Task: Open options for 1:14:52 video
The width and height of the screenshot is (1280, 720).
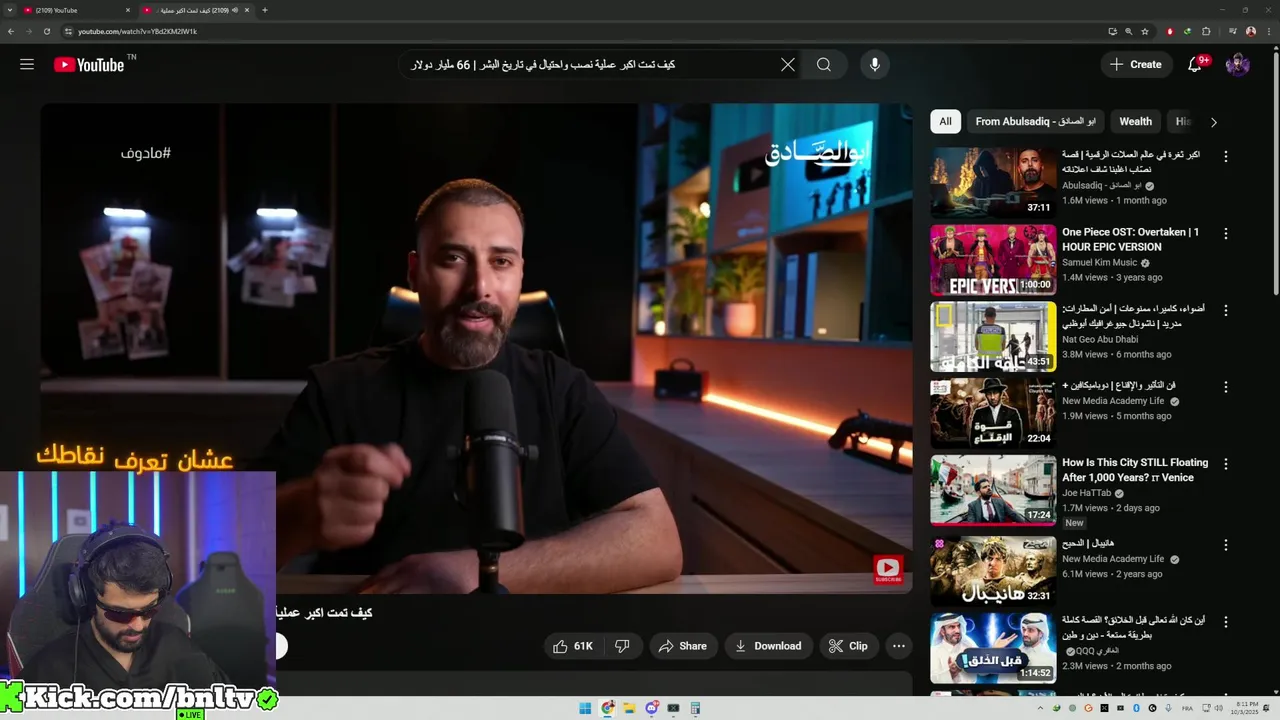Action: [x=1225, y=621]
